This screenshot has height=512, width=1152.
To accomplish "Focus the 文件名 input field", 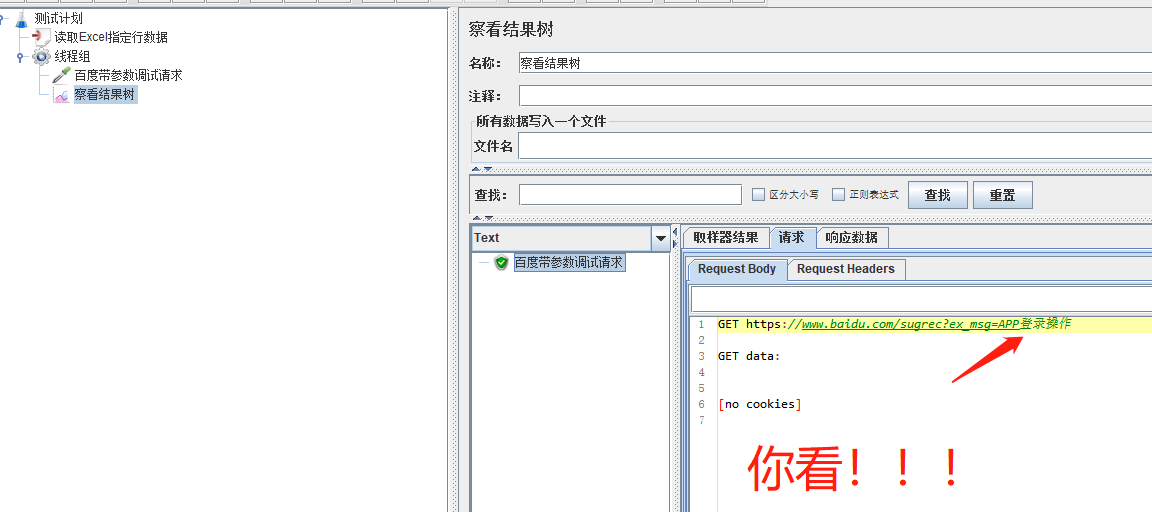I will tap(835, 146).
